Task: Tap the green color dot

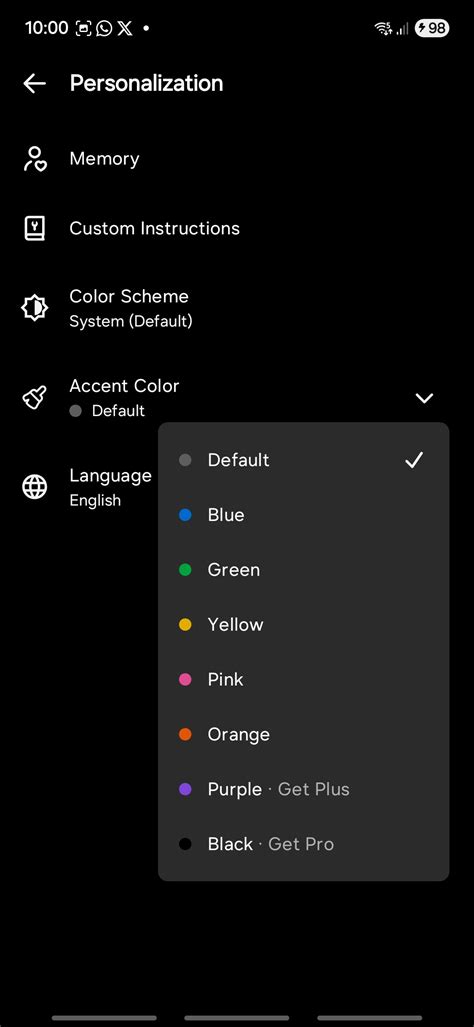Action: (185, 570)
